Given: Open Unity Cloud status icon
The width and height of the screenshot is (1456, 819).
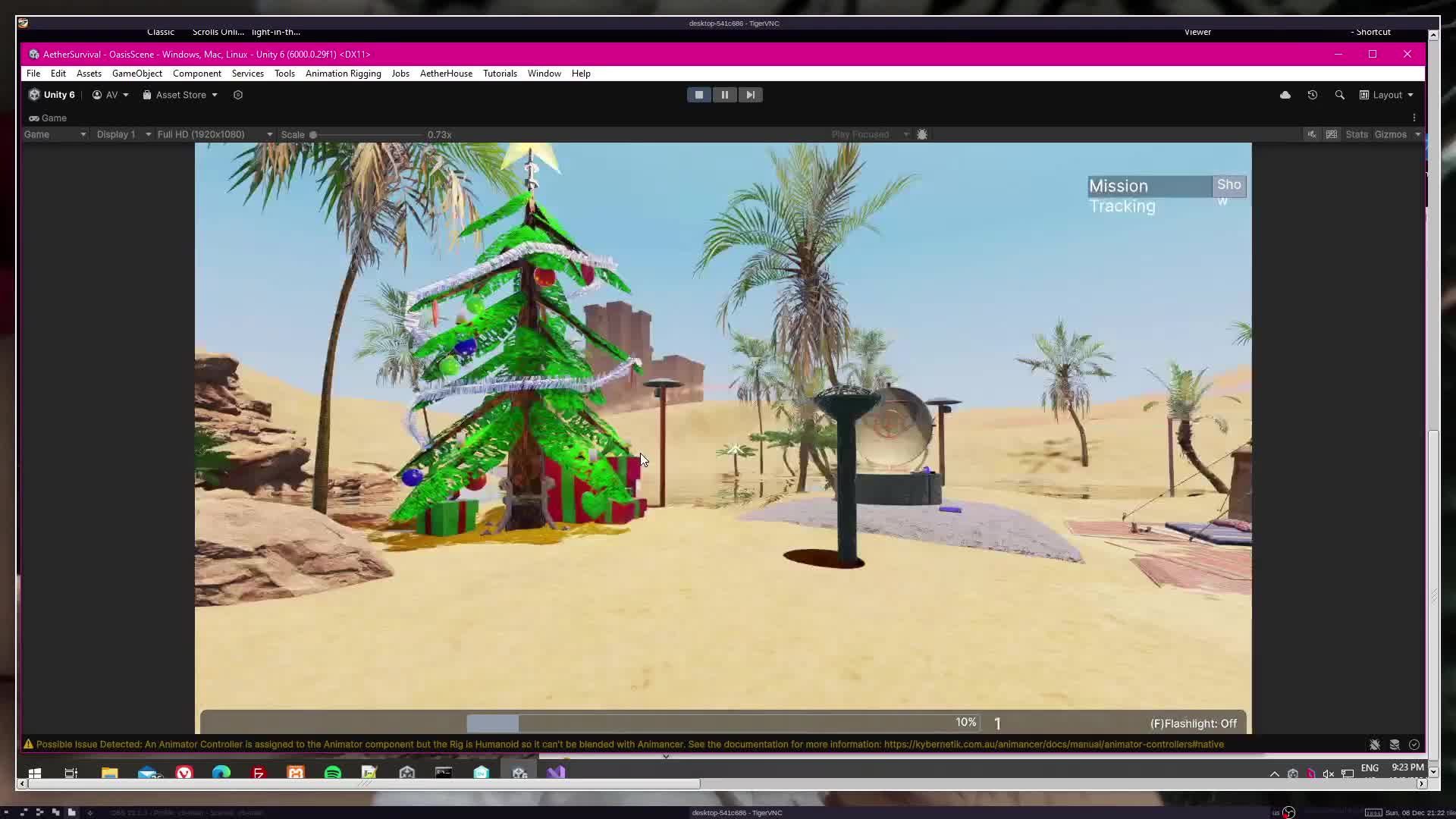Looking at the screenshot, I should coord(1285,95).
